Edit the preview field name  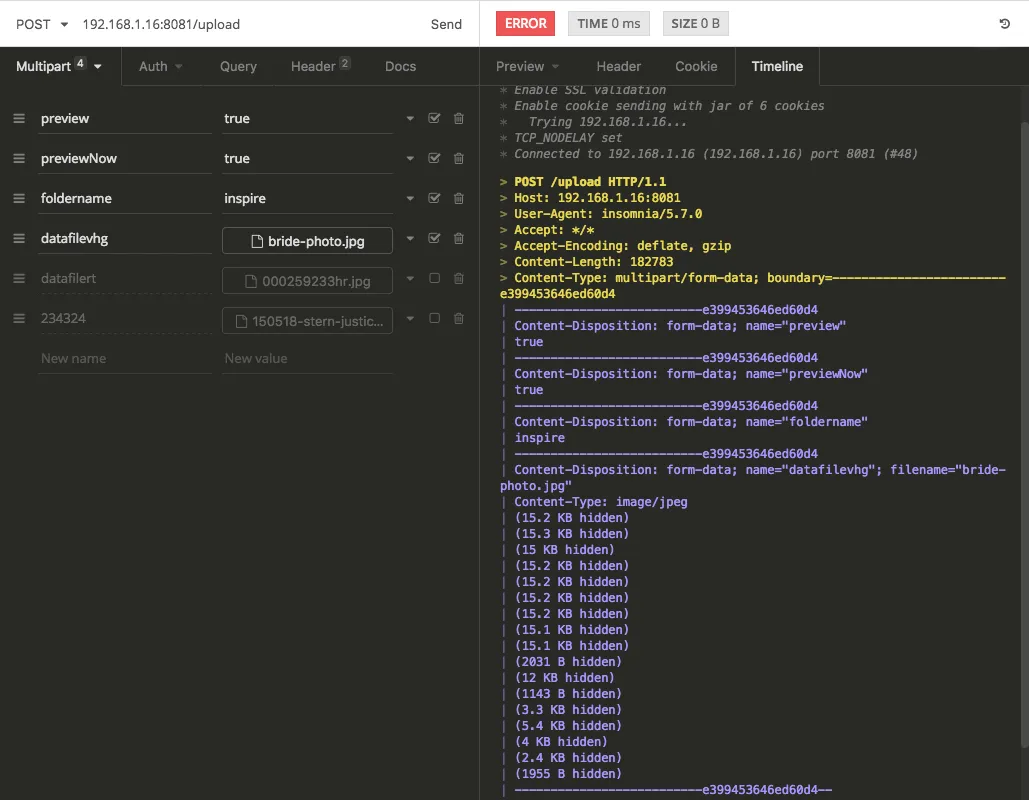click(x=125, y=119)
